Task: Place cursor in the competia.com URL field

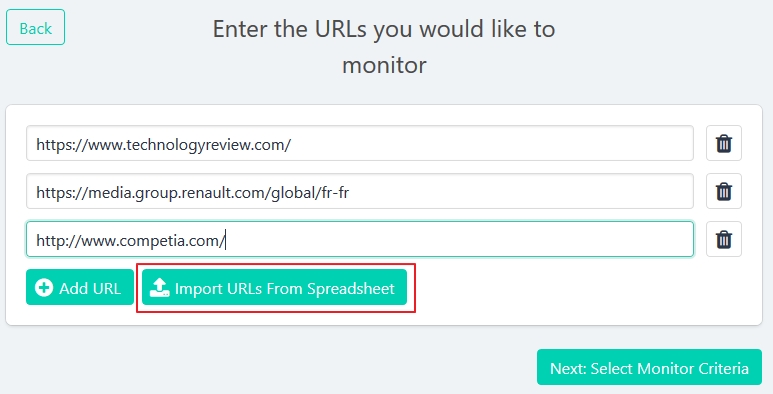Action: click(x=360, y=239)
